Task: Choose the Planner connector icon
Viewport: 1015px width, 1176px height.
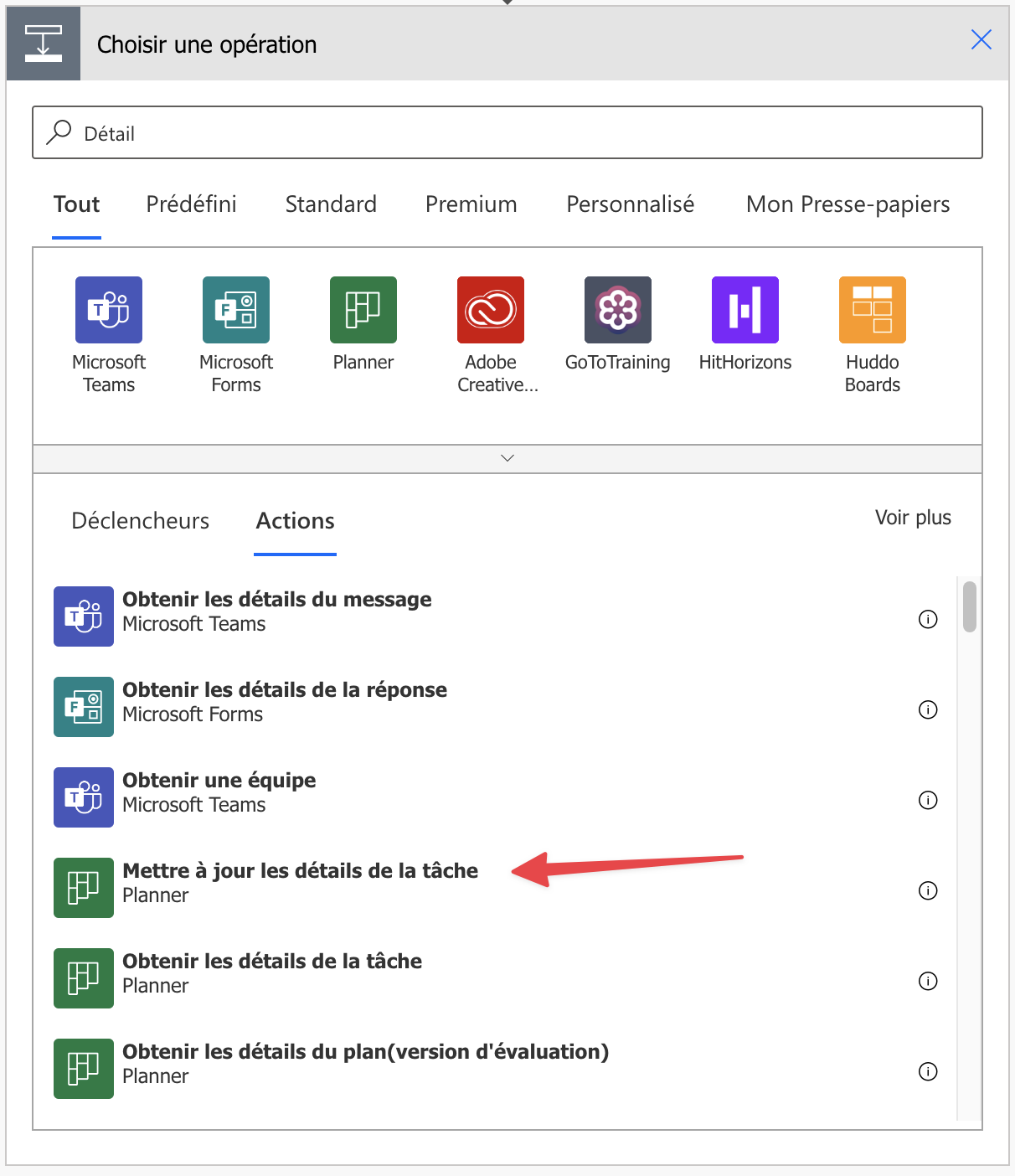Action: 363,310
